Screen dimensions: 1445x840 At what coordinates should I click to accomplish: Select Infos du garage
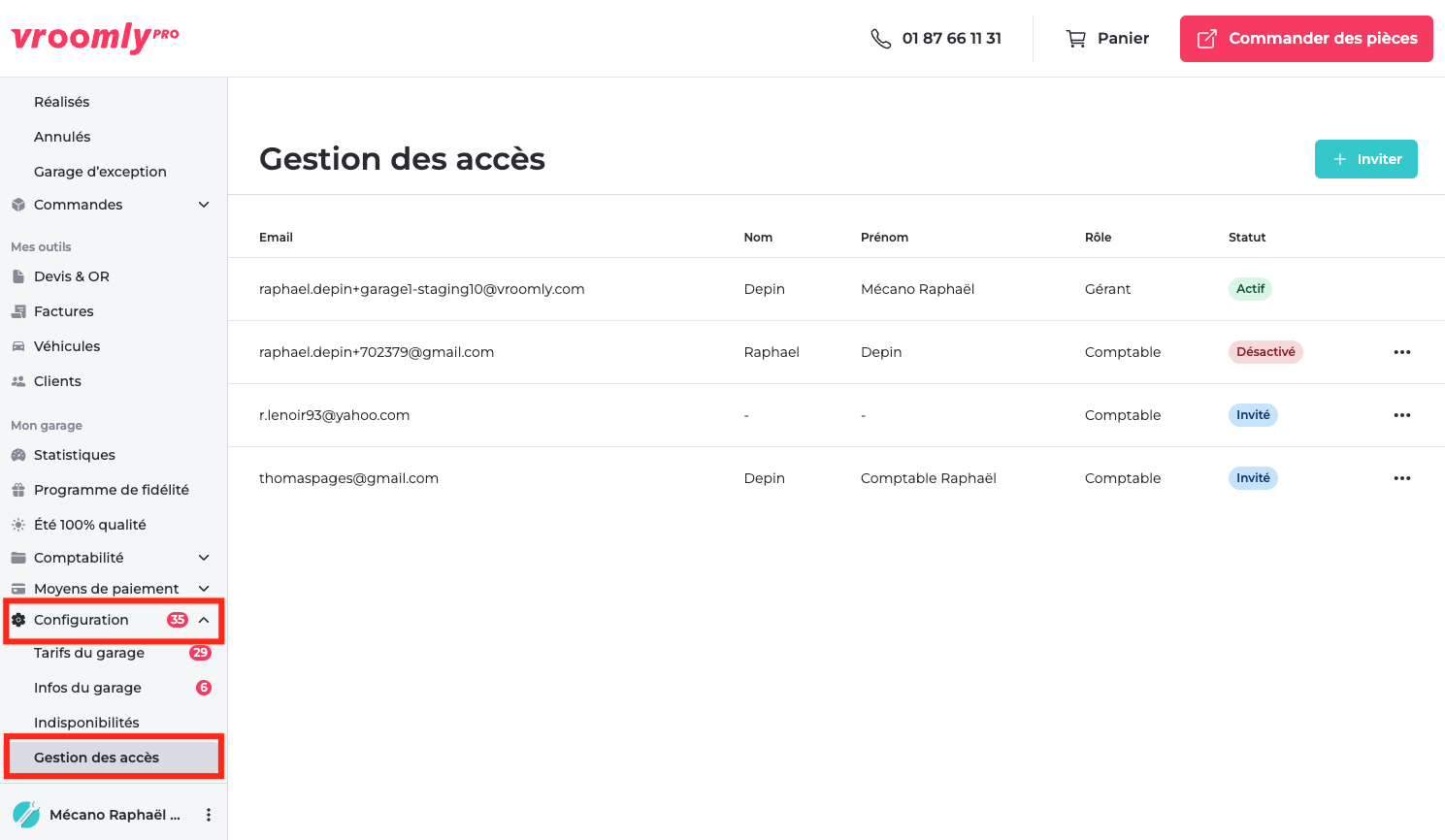pos(87,687)
